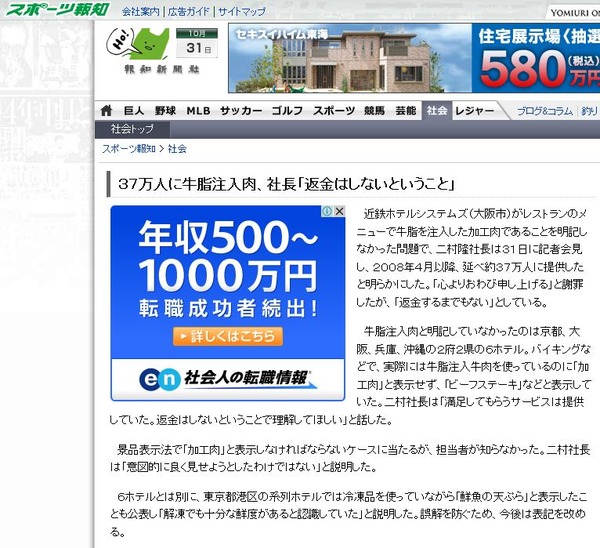Click the スポーツ報知 header logo
This screenshot has height=548, width=600.
click(x=58, y=10)
